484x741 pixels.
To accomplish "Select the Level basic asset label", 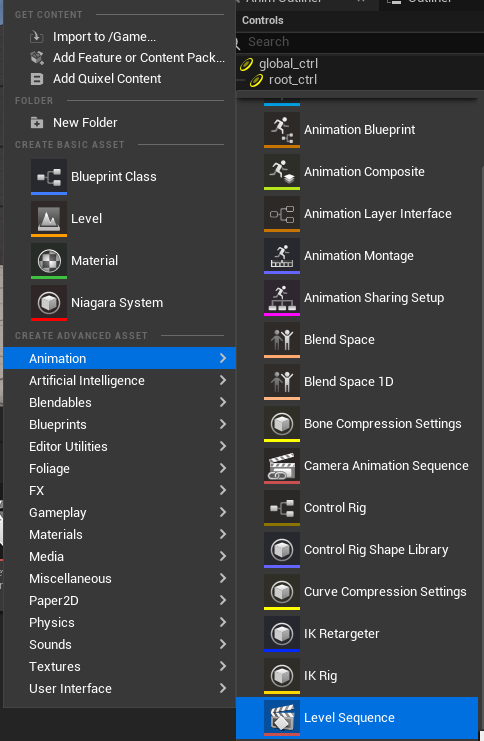I will [86, 219].
